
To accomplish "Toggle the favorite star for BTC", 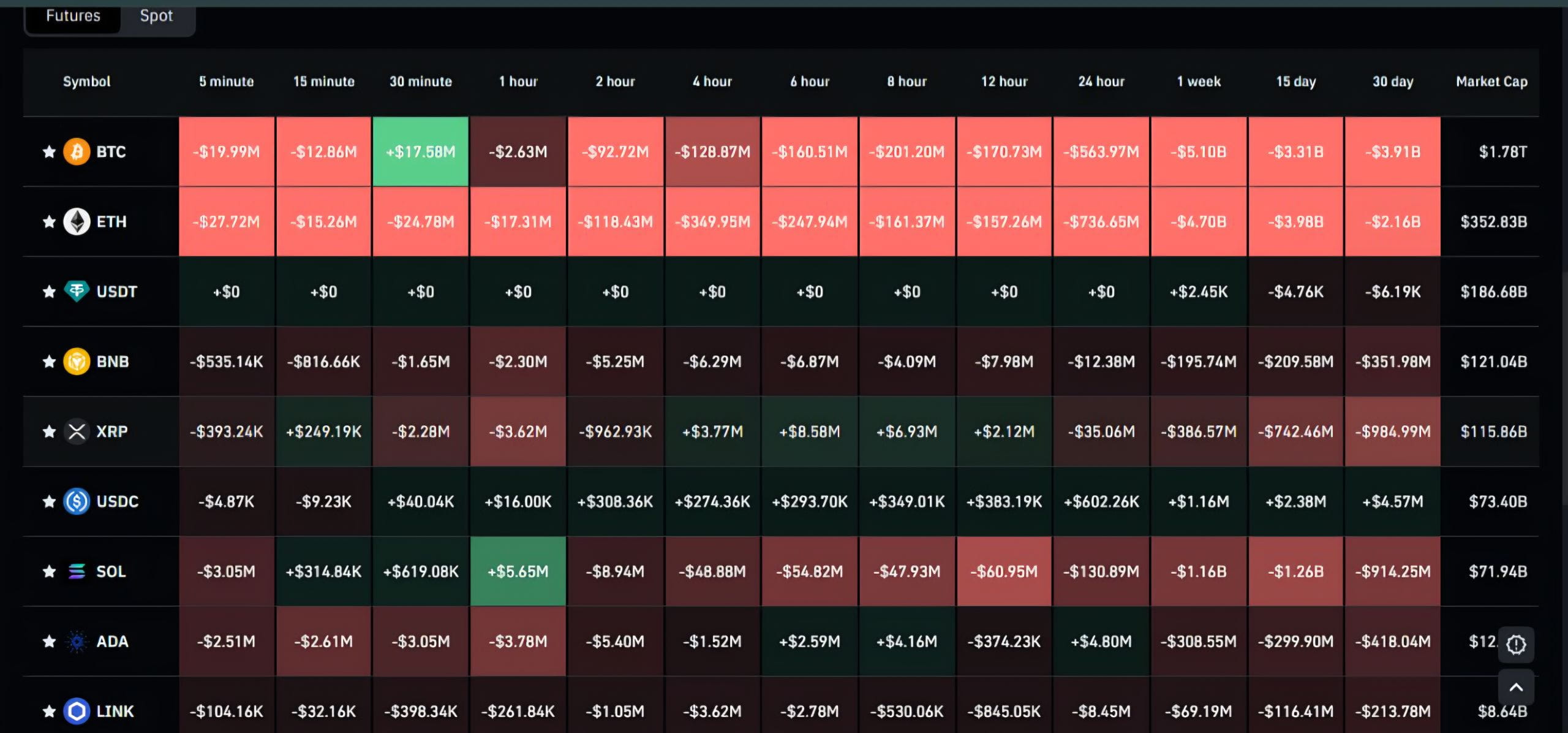I will coord(49,151).
